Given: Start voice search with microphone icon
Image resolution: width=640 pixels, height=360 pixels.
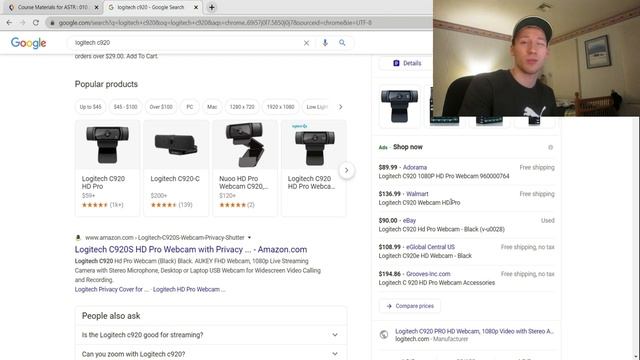Looking at the screenshot, I should [x=325, y=42].
